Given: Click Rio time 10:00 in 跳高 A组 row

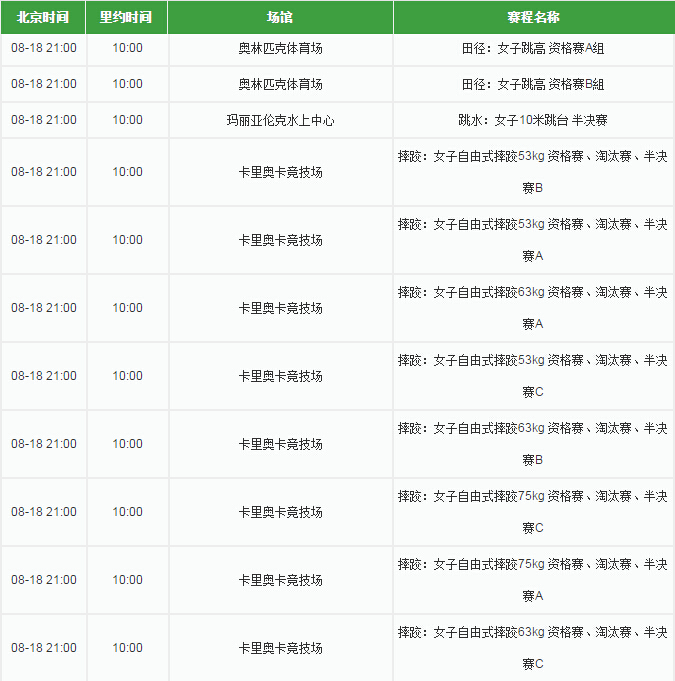Looking at the screenshot, I should click(x=127, y=48).
